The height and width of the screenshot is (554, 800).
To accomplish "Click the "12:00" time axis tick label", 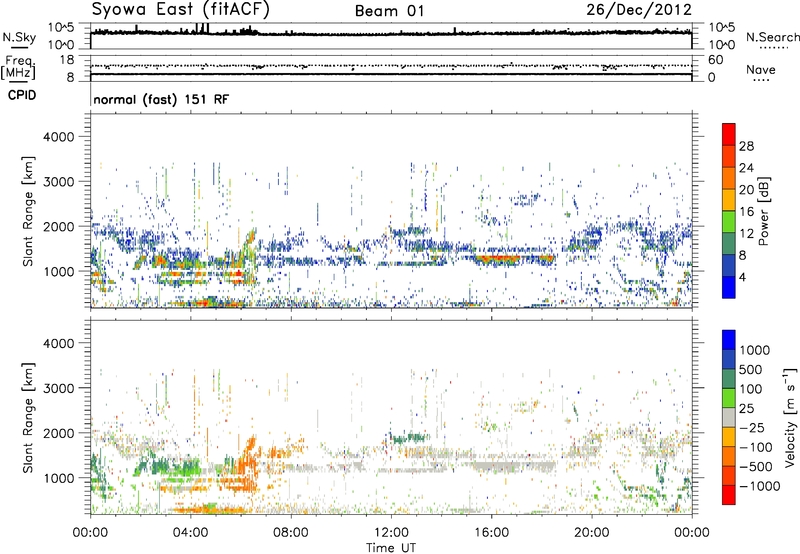I will click(x=391, y=533).
